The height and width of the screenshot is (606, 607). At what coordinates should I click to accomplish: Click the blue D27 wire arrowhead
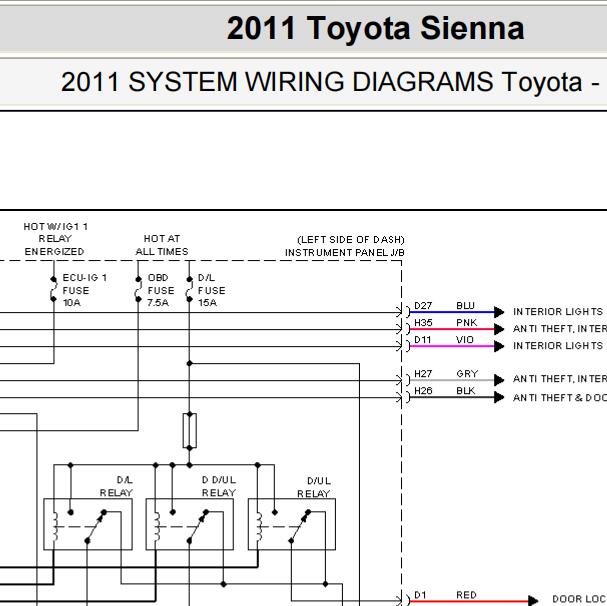tap(499, 312)
